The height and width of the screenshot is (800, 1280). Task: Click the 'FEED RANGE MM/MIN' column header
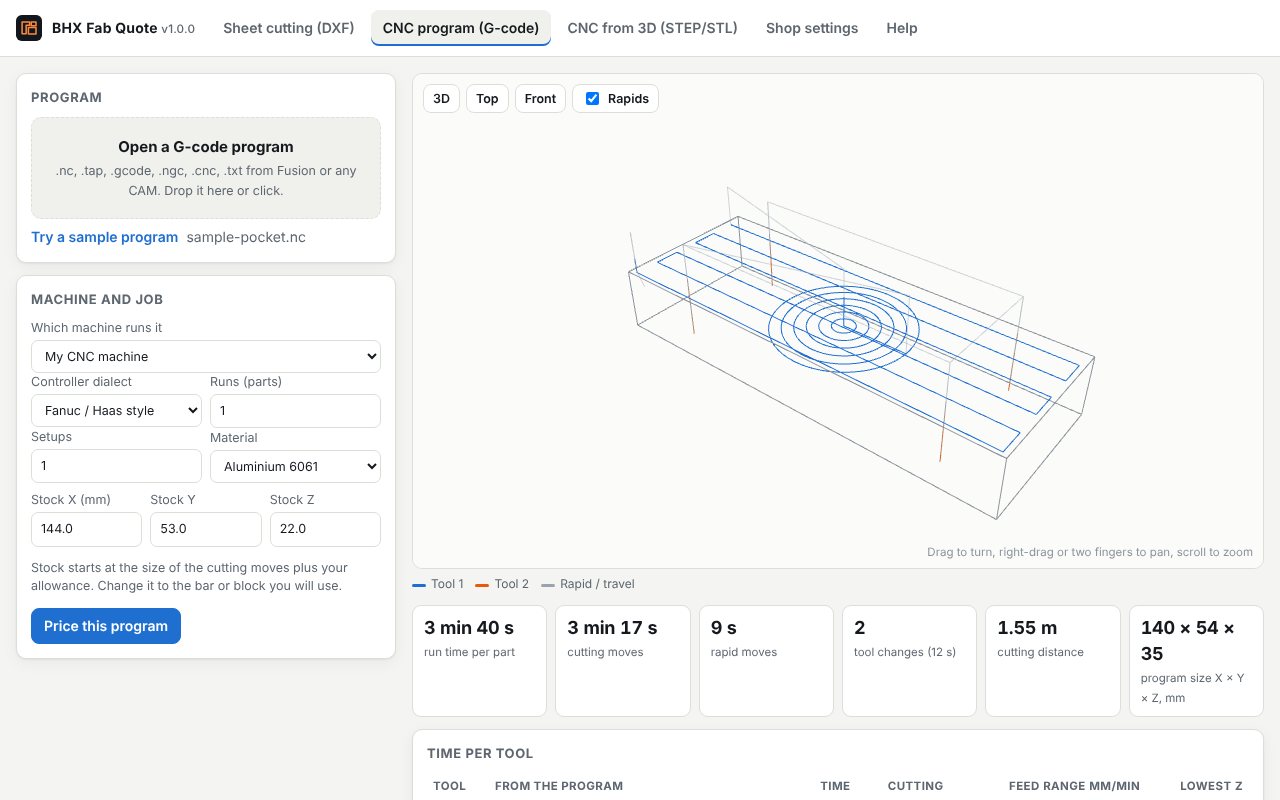click(x=1074, y=786)
